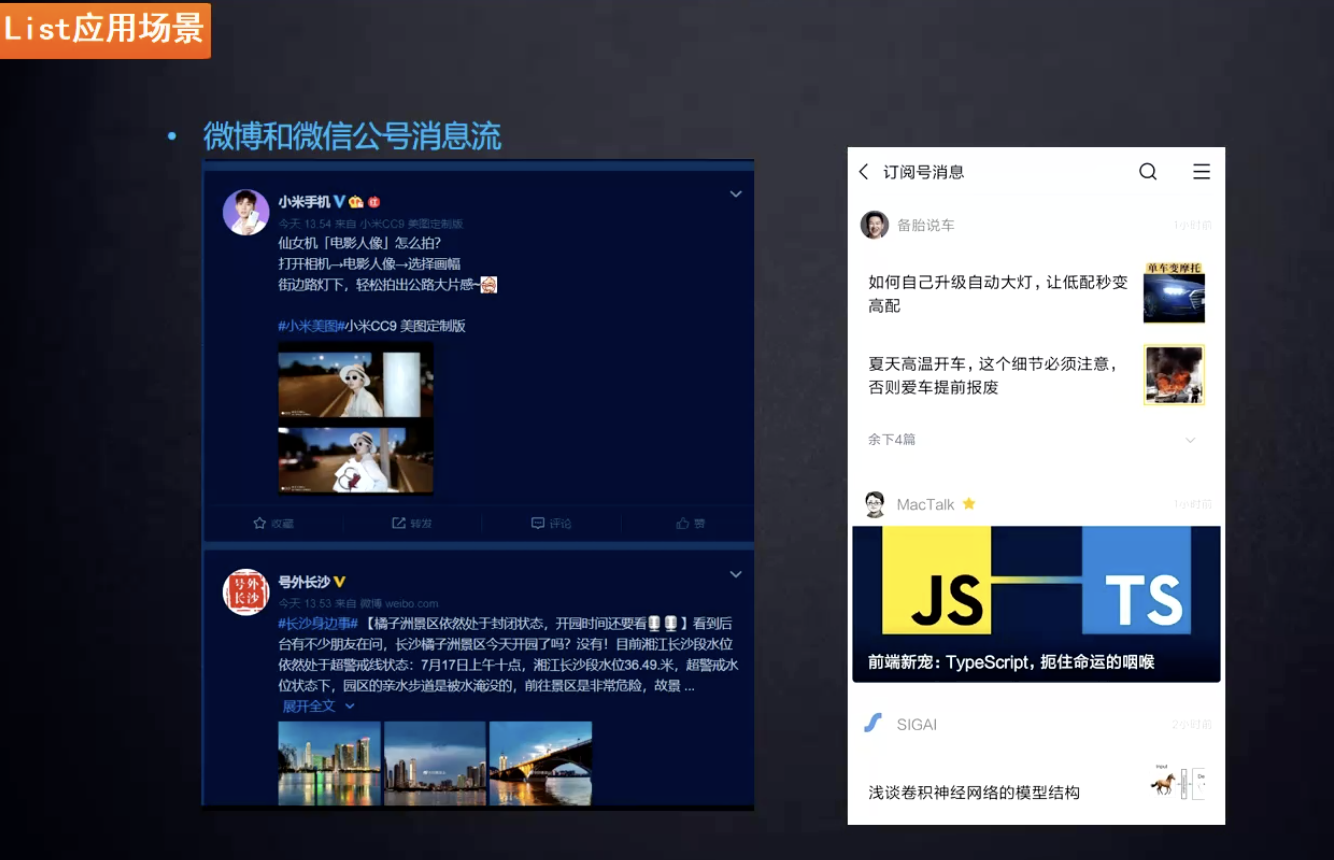1334x860 pixels.
Task: Click 转发 on the 小米手机 post
Action: (412, 523)
